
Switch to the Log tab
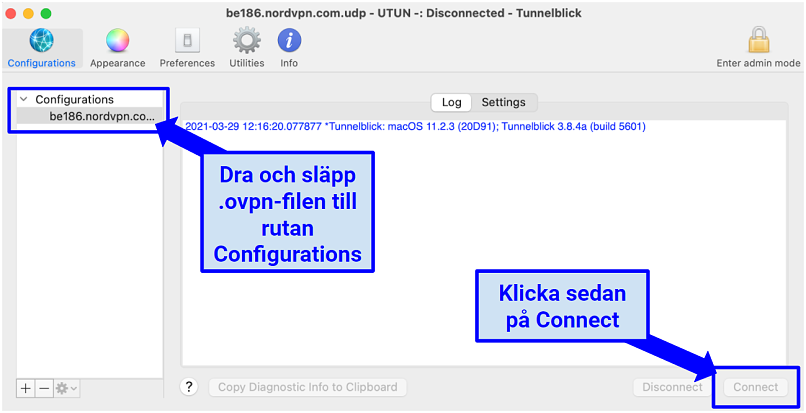click(451, 102)
